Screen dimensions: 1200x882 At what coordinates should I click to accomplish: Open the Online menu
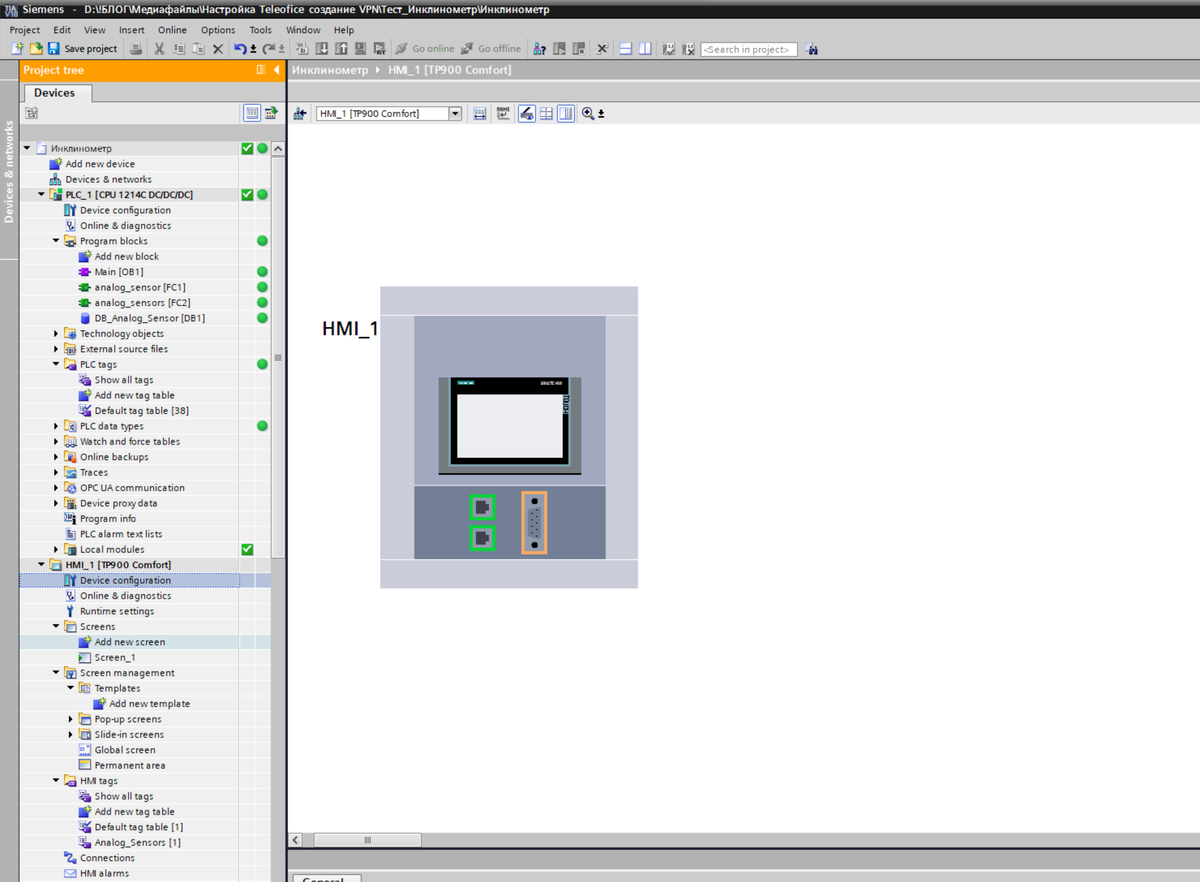click(172, 30)
